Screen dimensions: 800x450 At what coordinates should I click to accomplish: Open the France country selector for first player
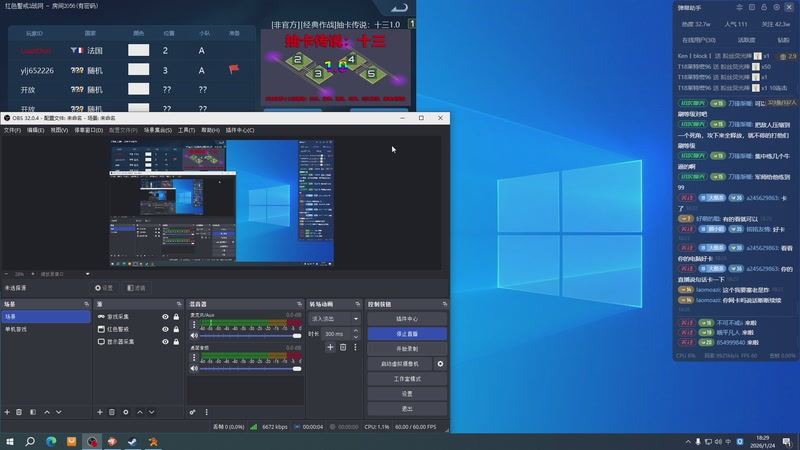click(x=87, y=51)
